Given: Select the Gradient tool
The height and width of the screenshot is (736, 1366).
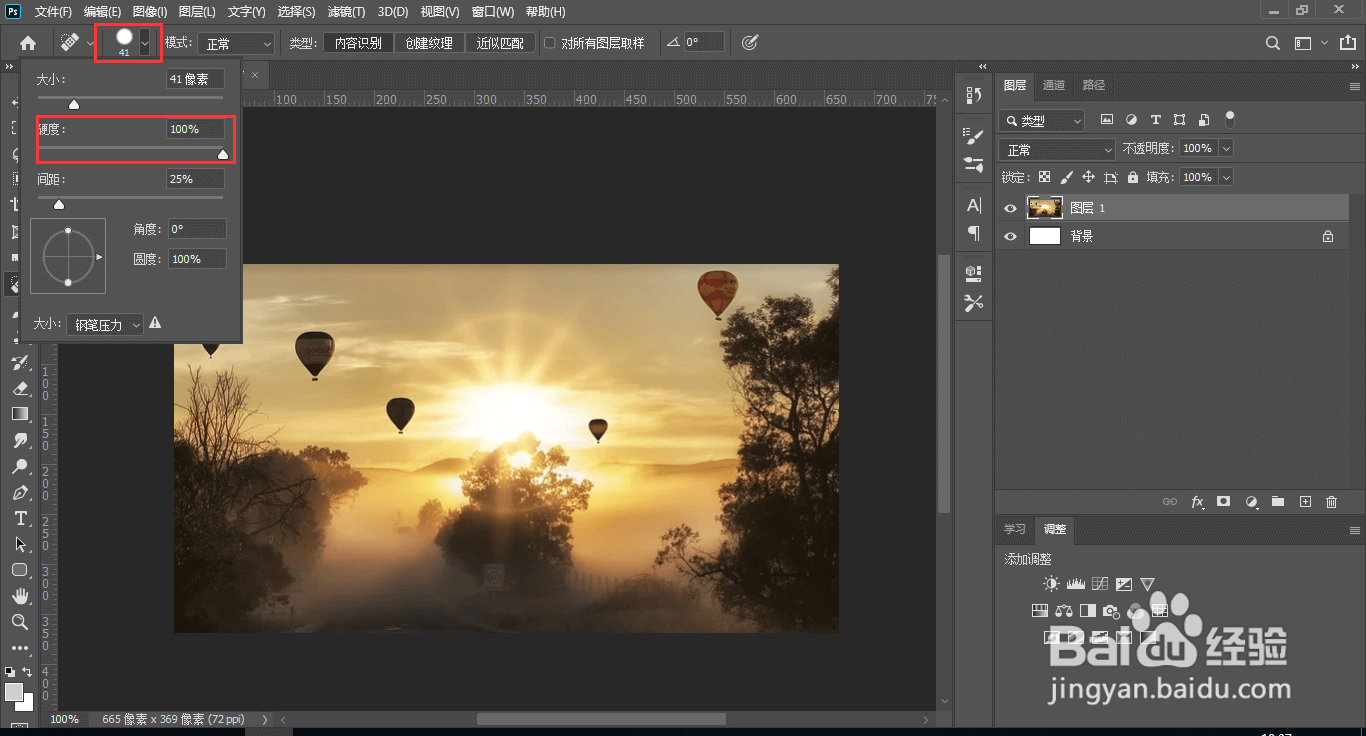Looking at the screenshot, I should (x=20, y=414).
